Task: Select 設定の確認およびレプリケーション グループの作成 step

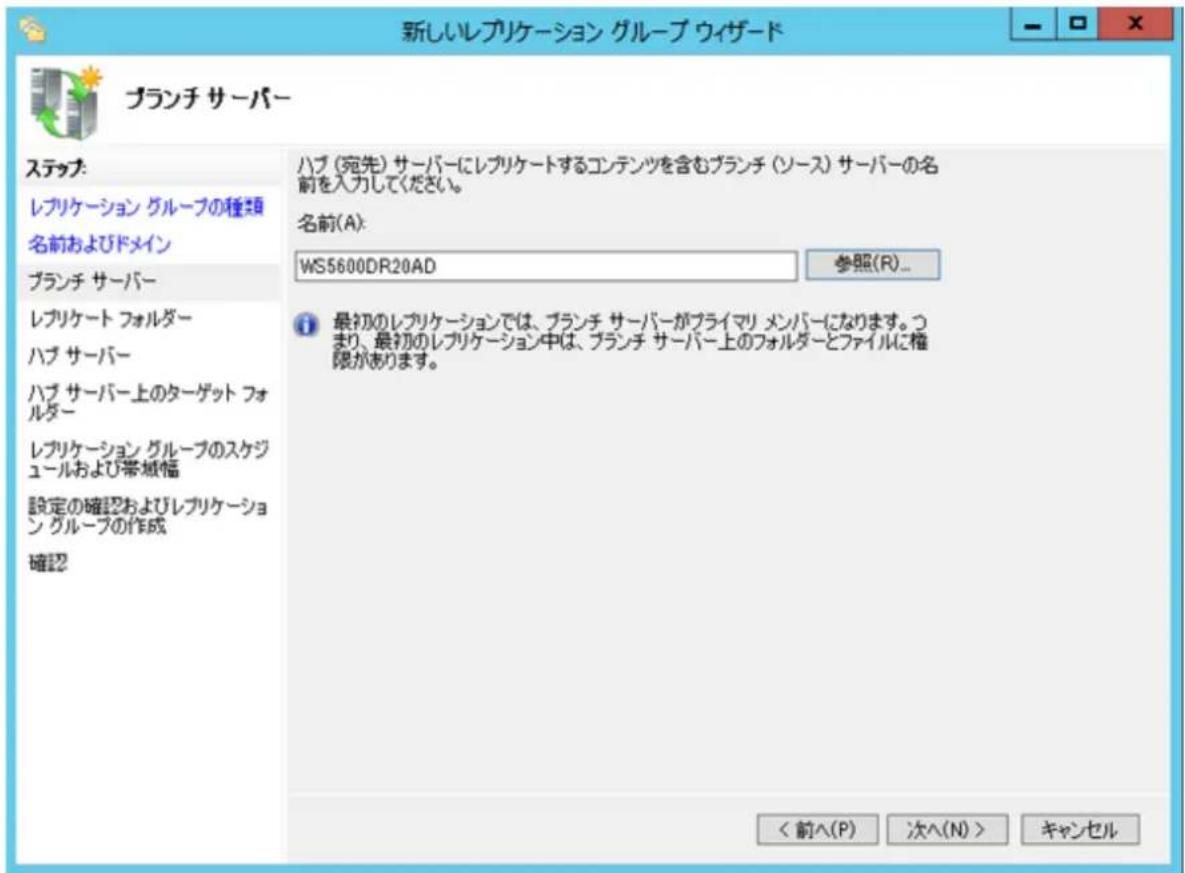Action: 148,515
